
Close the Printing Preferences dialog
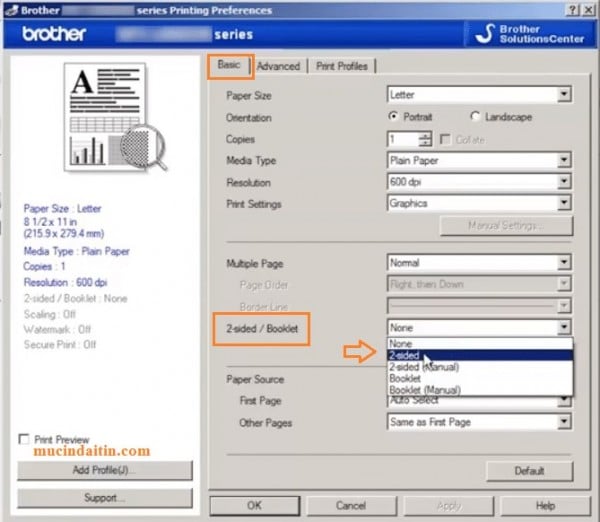[588, 10]
